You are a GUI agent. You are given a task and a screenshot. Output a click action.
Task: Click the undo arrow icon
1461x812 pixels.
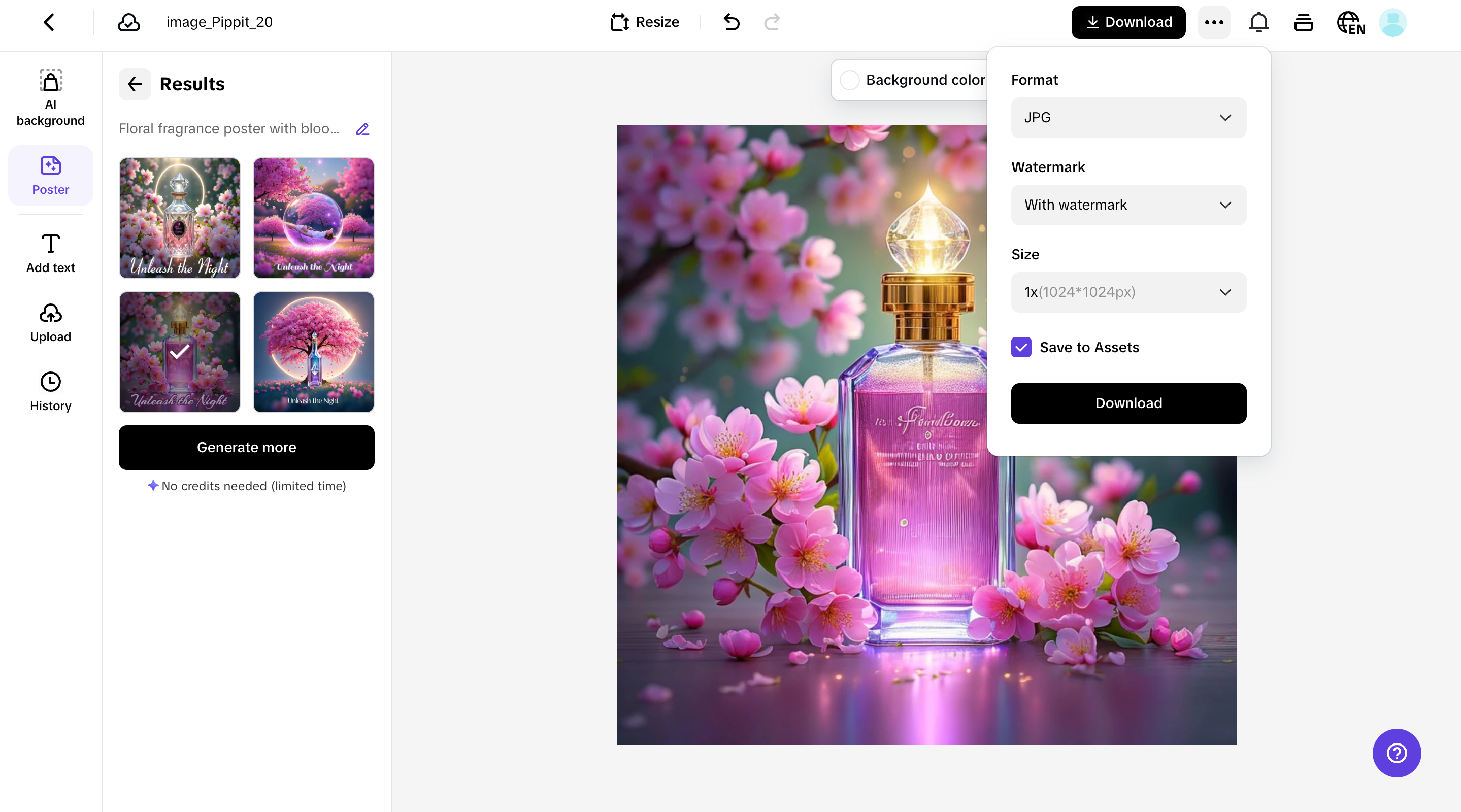(x=732, y=23)
